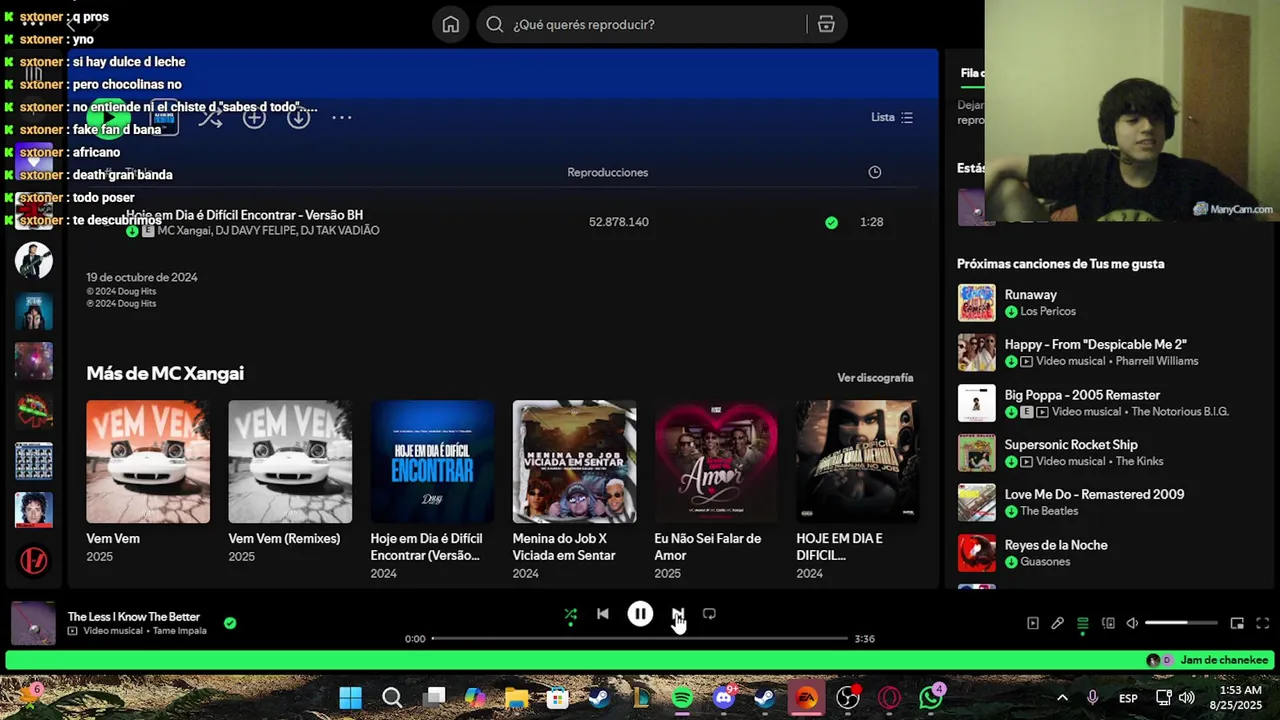
Task: Open the Browse icon in search bar
Action: [x=826, y=25]
